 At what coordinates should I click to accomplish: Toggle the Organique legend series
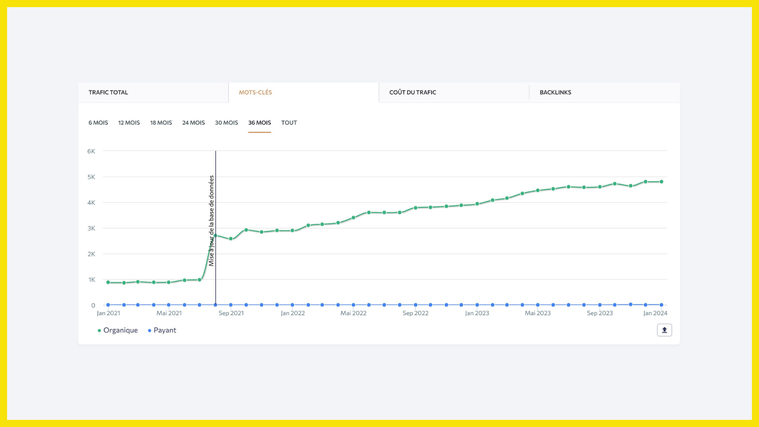(x=118, y=330)
